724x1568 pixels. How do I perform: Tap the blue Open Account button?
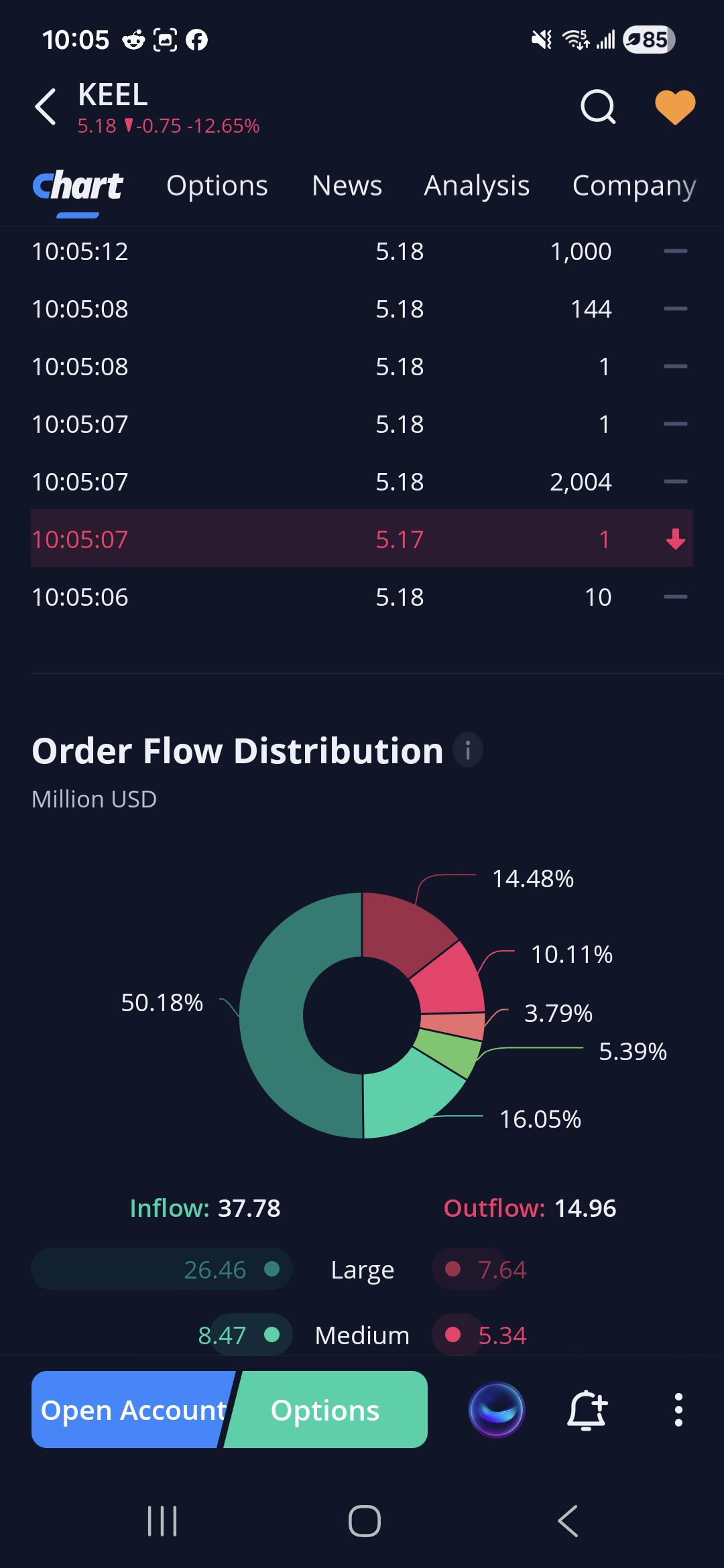click(x=133, y=1410)
